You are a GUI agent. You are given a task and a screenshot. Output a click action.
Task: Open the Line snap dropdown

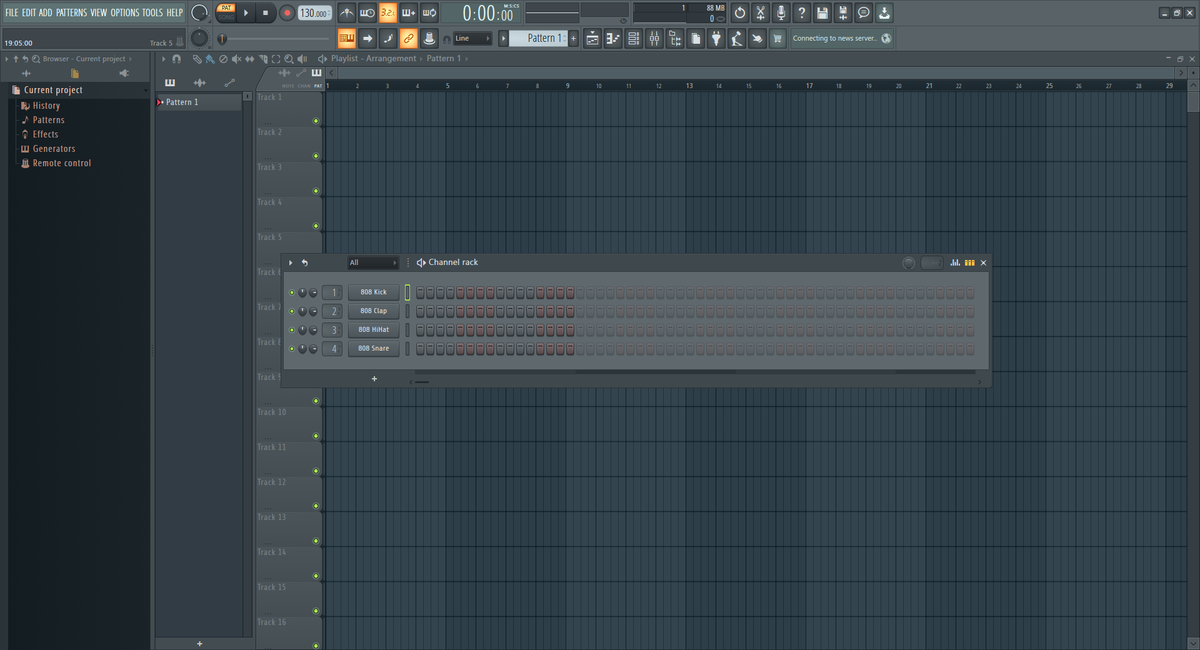[x=472, y=38]
